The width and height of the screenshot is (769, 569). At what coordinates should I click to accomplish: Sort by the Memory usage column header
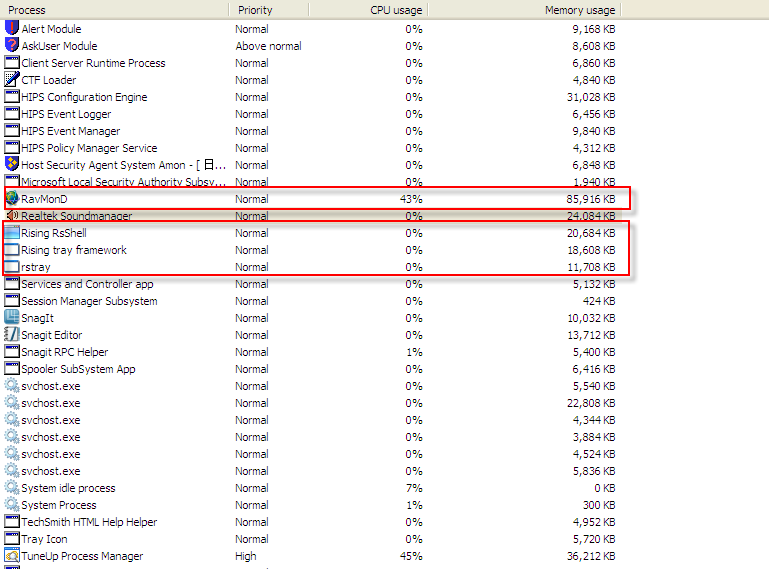pyautogui.click(x=525, y=10)
